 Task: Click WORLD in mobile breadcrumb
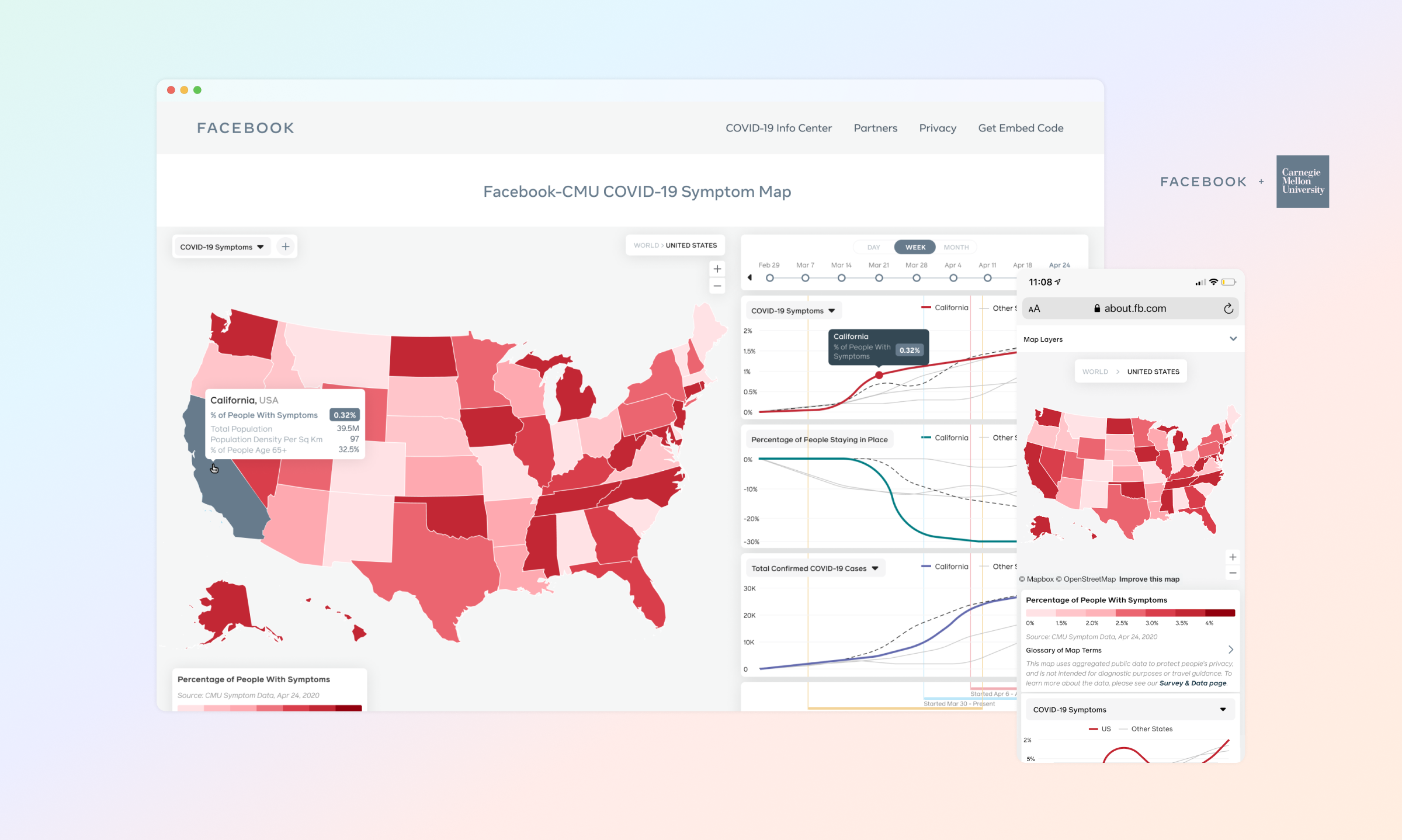(1095, 372)
